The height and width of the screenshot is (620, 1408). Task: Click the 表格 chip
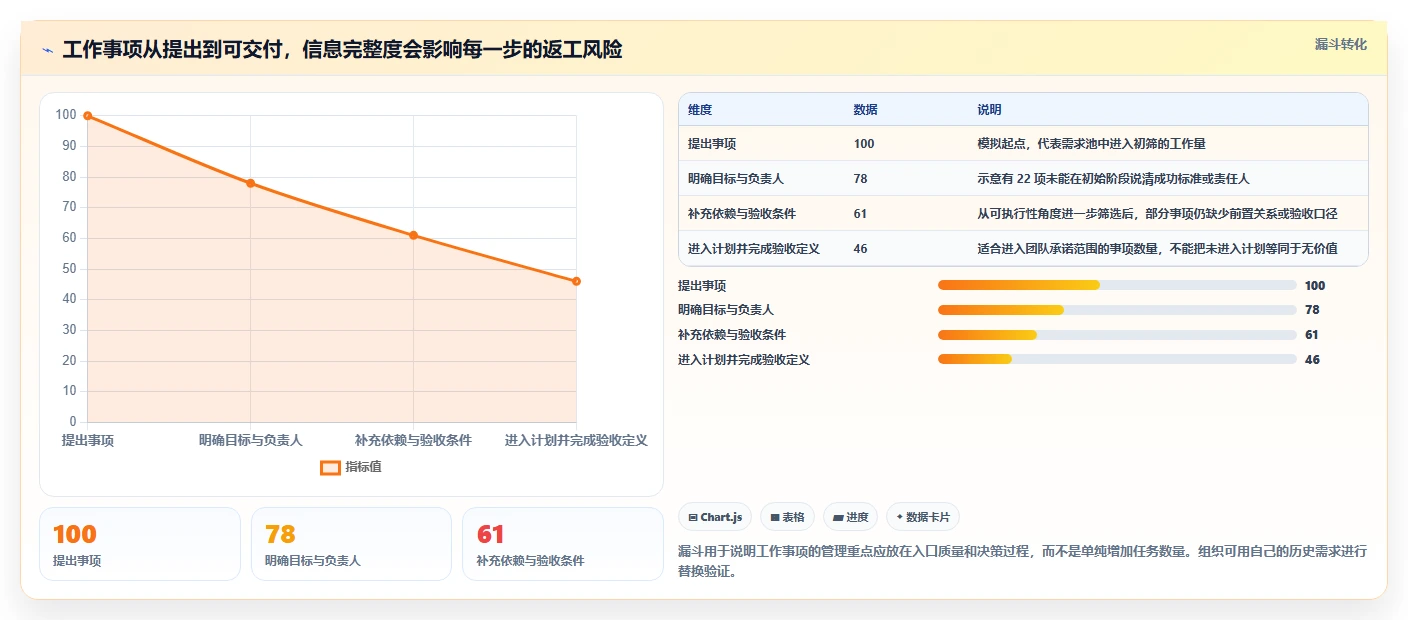point(787,517)
